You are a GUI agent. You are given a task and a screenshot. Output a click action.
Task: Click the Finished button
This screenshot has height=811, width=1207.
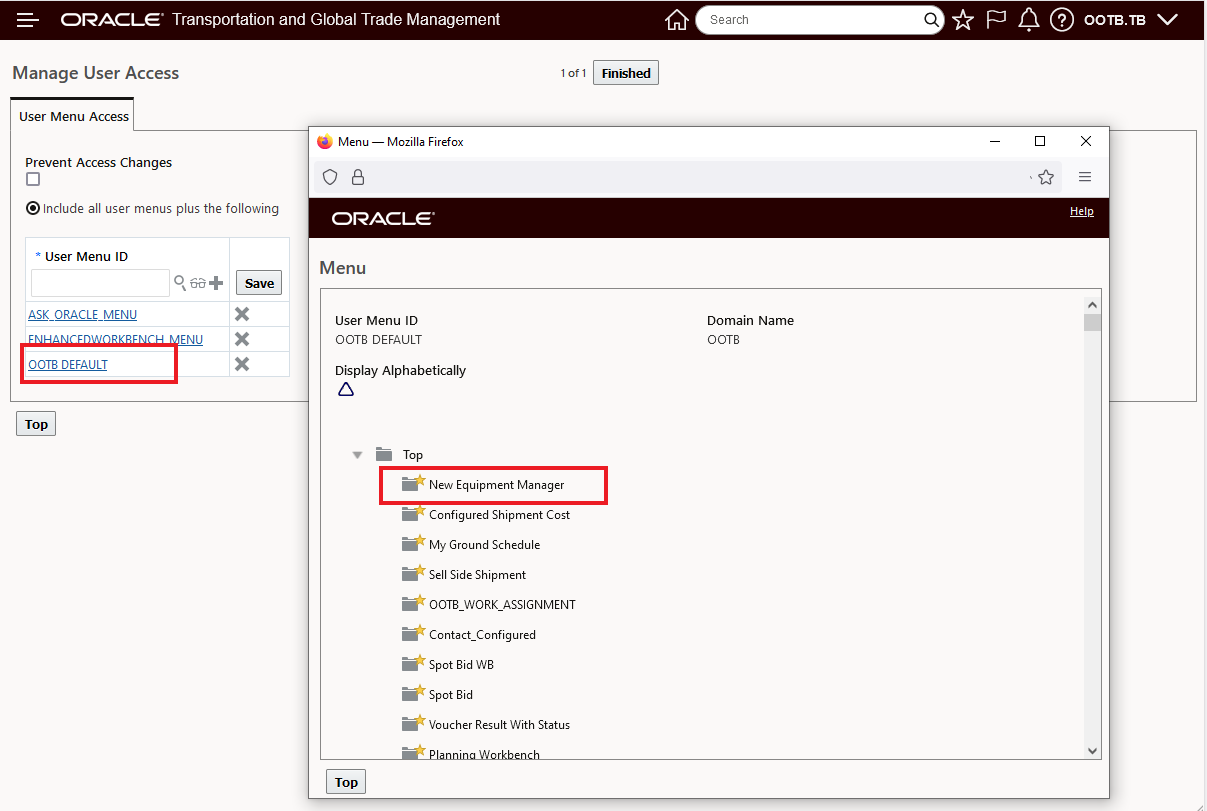coord(626,73)
